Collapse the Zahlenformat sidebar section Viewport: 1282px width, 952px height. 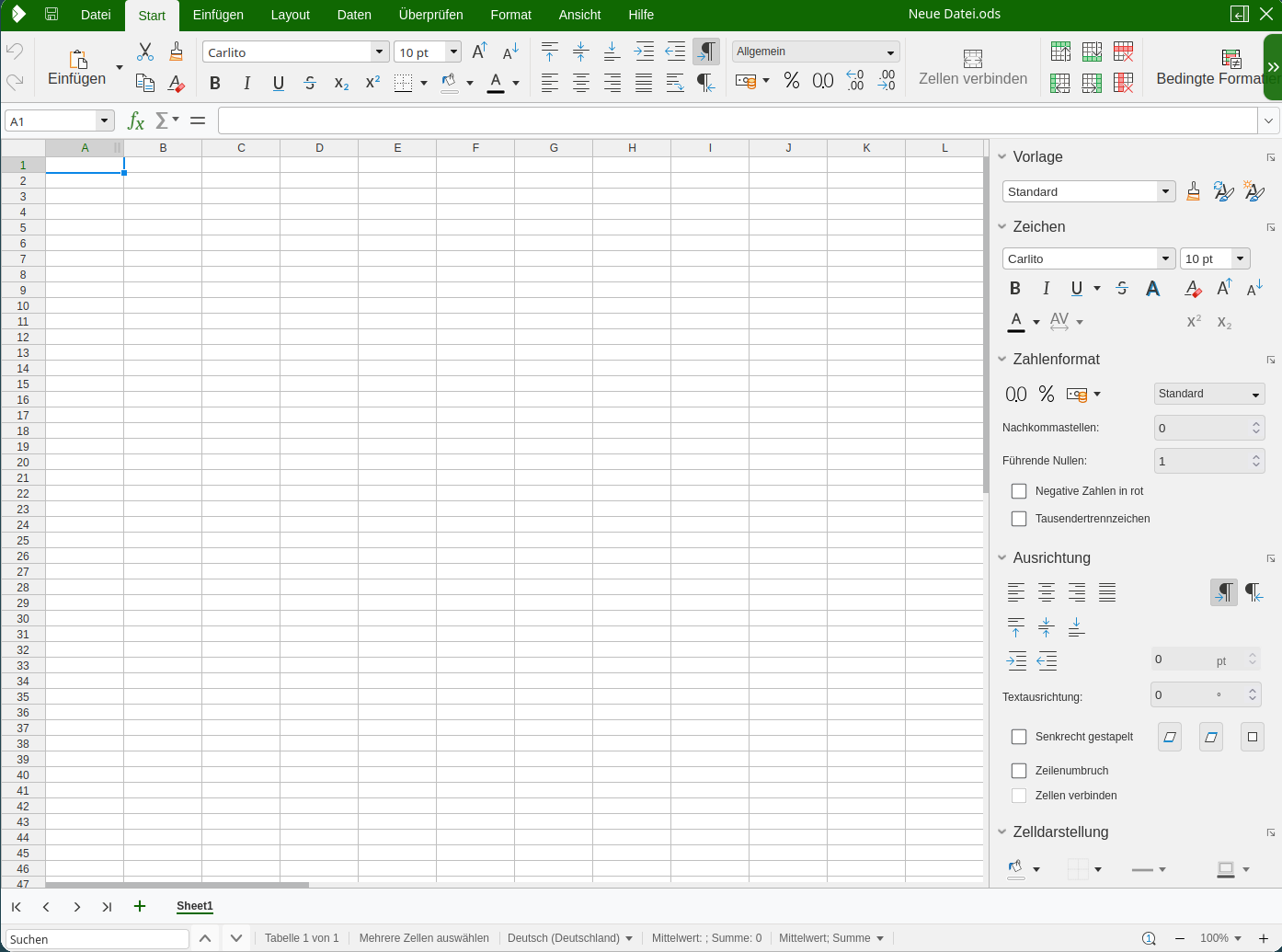coord(1002,360)
